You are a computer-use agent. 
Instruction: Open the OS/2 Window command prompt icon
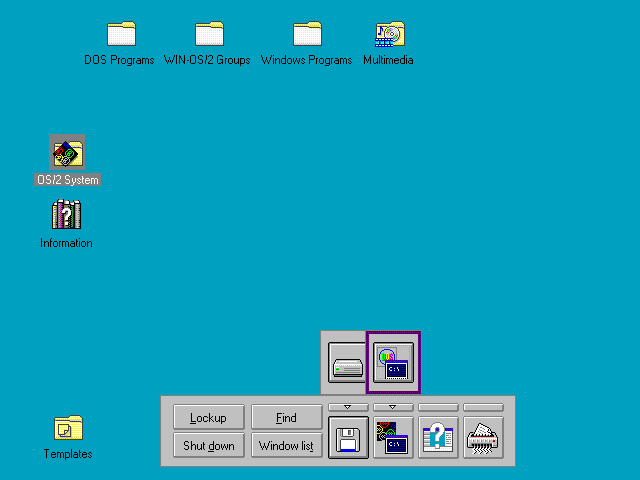tap(393, 438)
